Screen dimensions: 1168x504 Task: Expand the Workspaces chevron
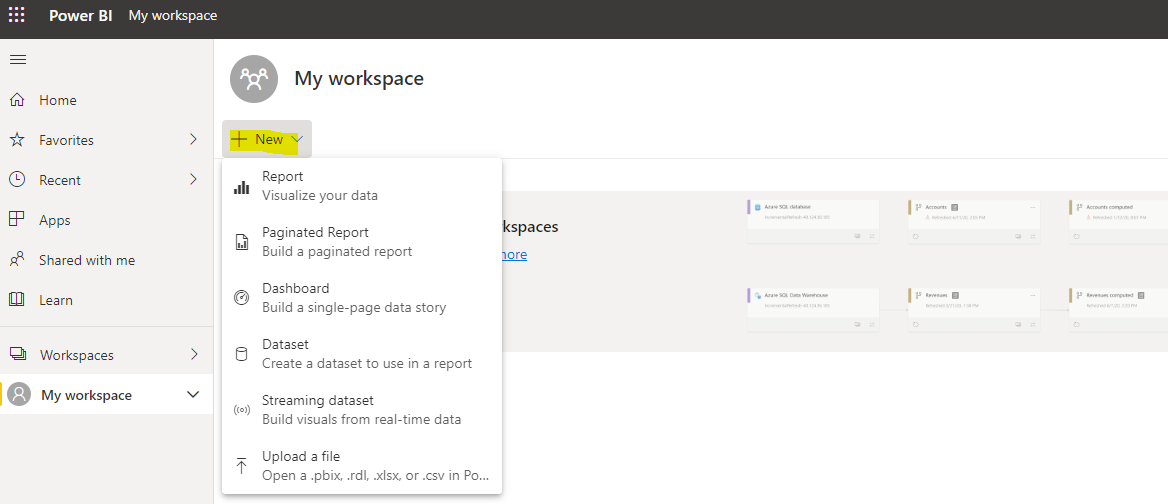click(193, 355)
